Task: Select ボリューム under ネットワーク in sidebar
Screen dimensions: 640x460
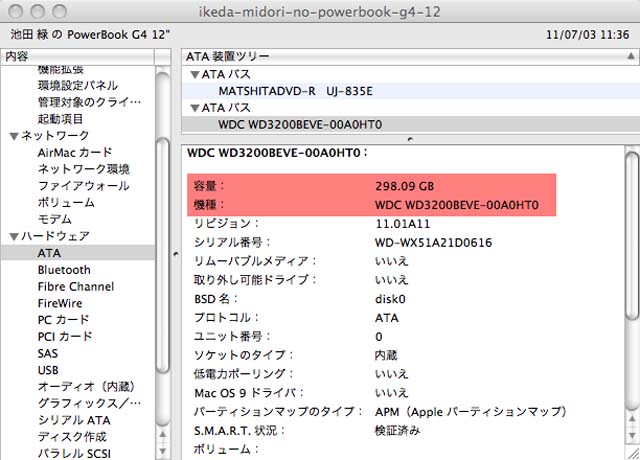Action: click(66, 203)
